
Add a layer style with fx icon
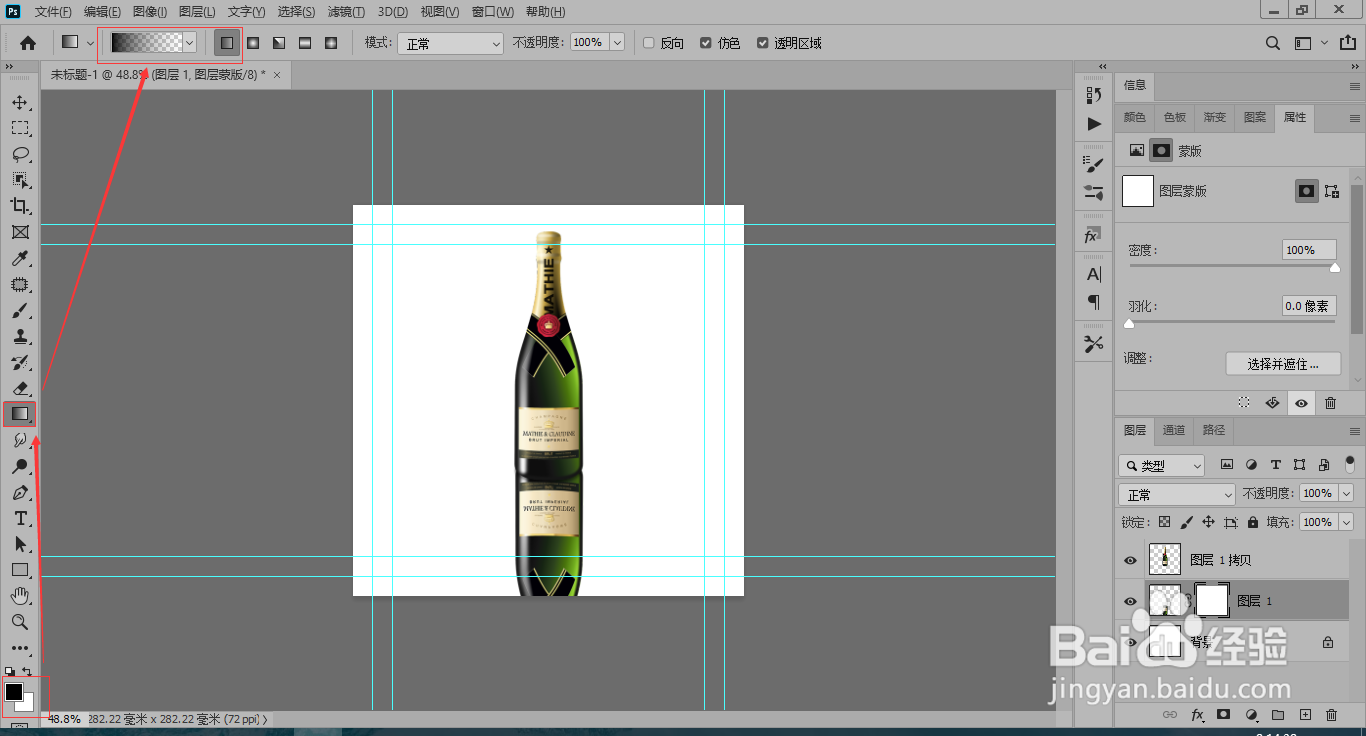coord(1197,715)
